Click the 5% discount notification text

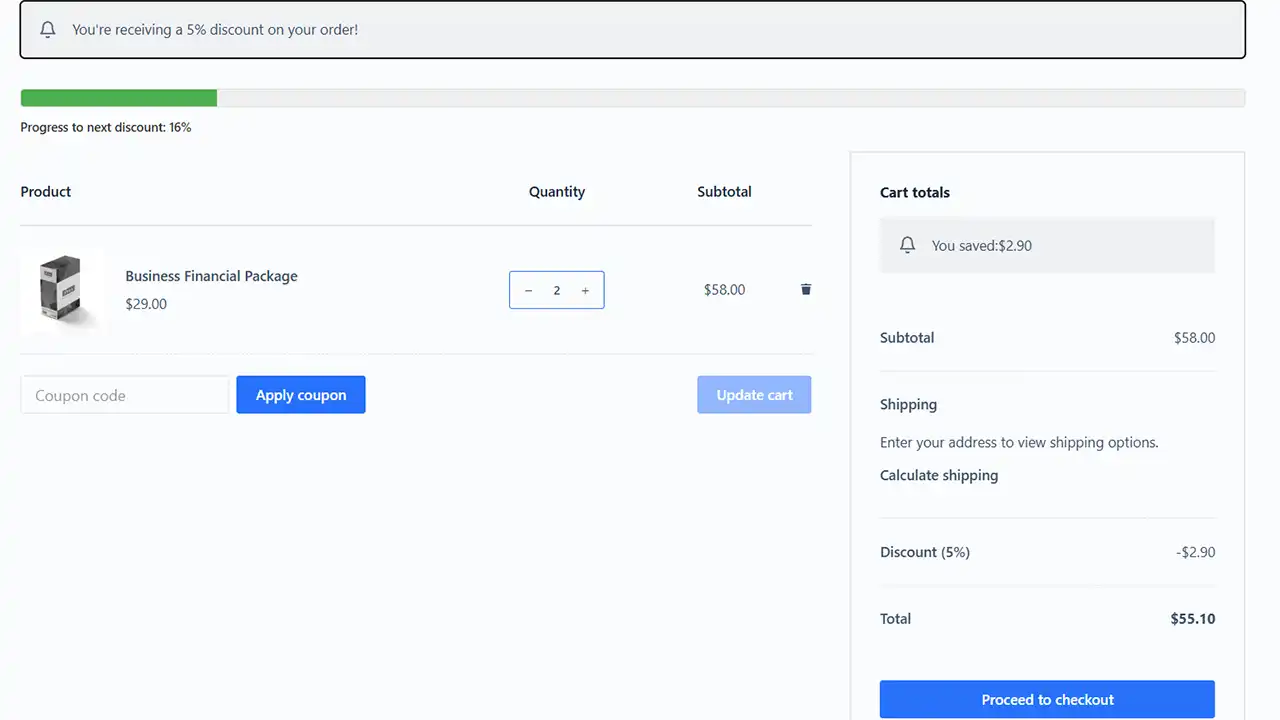click(x=215, y=30)
